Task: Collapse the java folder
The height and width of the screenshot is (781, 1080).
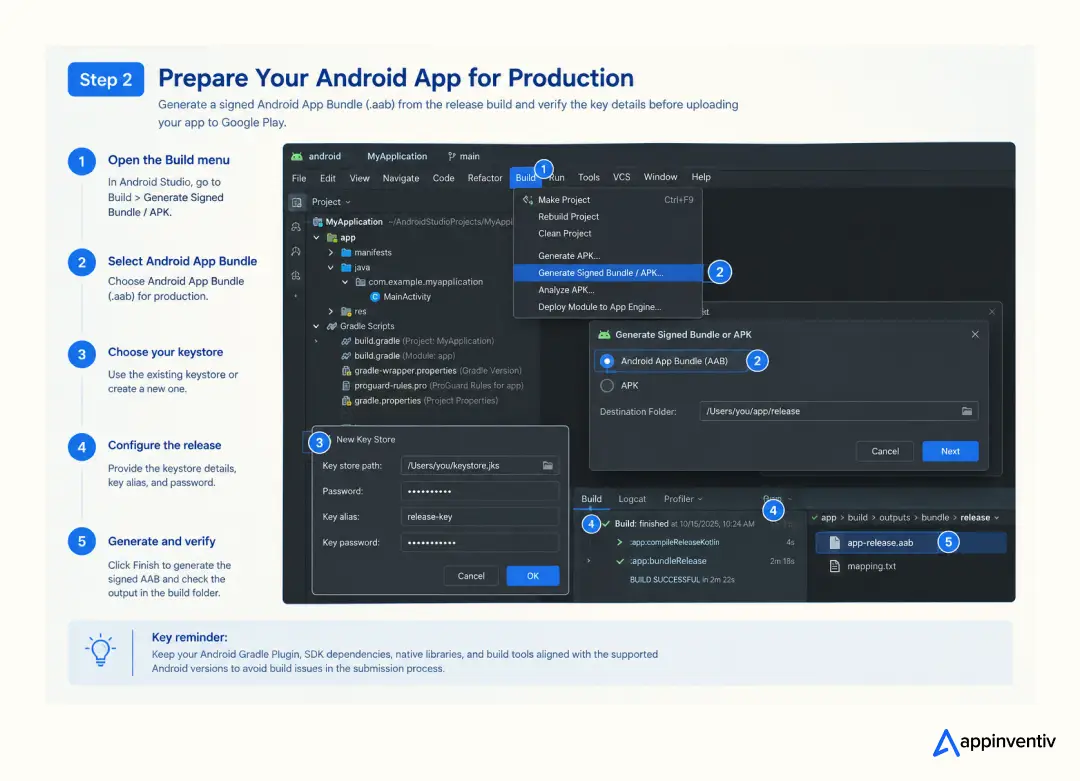Action: tap(331, 267)
